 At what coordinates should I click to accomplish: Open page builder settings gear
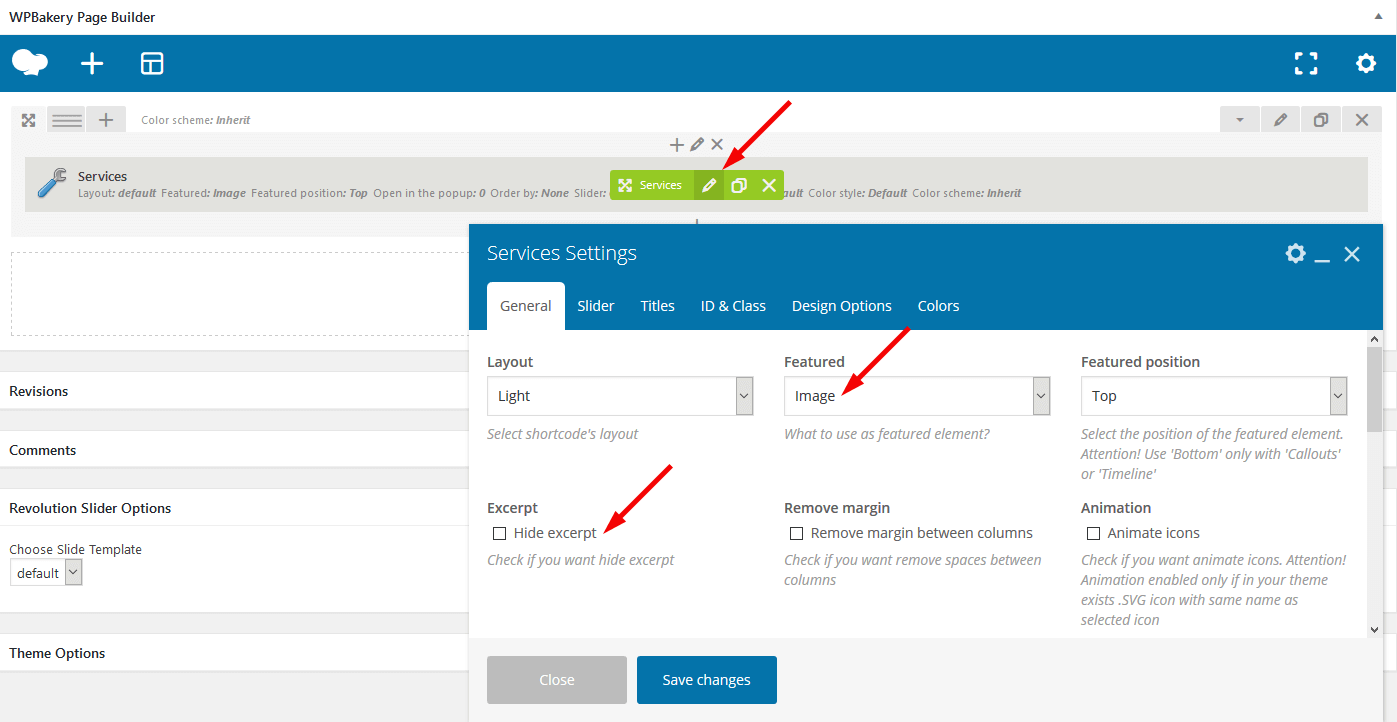[x=1366, y=64]
